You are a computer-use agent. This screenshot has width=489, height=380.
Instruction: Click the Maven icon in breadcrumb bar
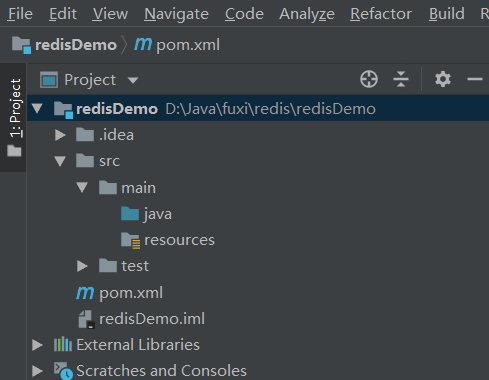coord(143,44)
